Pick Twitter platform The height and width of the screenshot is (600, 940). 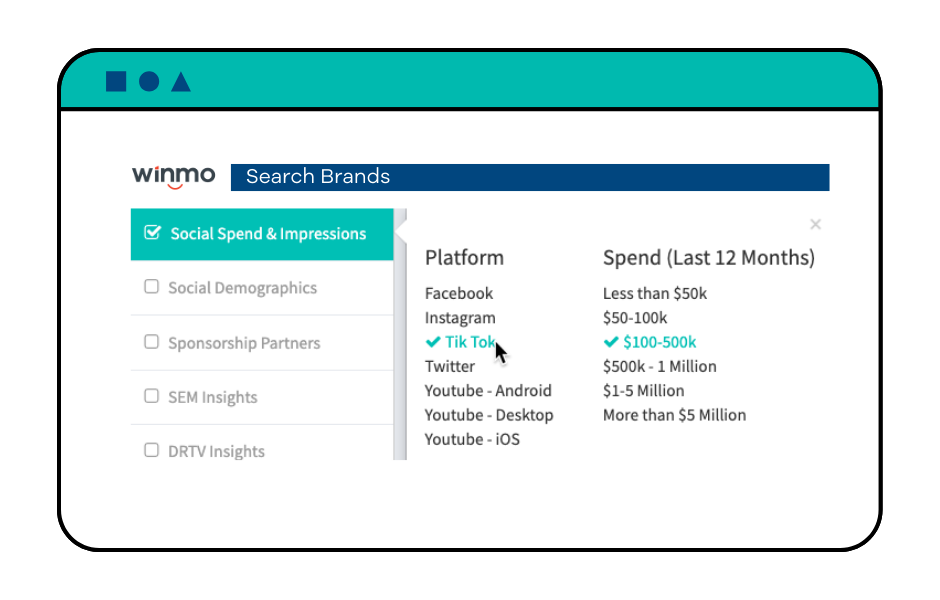450,367
